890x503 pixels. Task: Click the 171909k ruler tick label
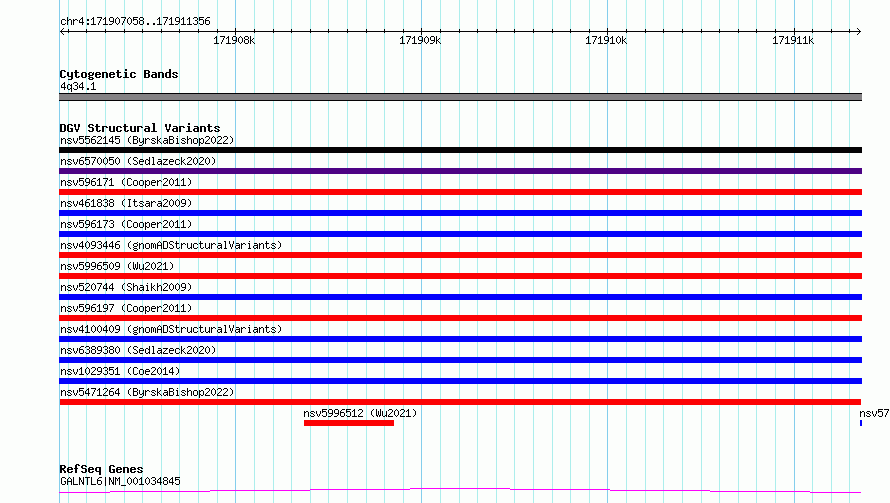(420, 40)
